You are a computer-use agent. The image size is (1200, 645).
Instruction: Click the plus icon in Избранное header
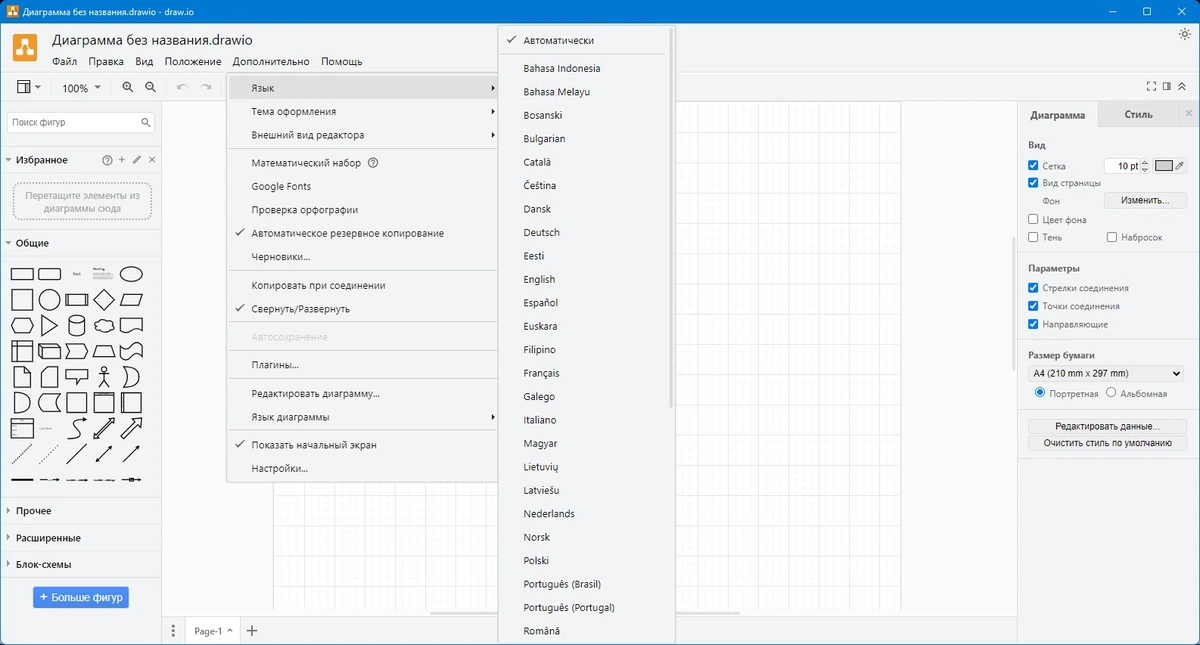coord(122,160)
